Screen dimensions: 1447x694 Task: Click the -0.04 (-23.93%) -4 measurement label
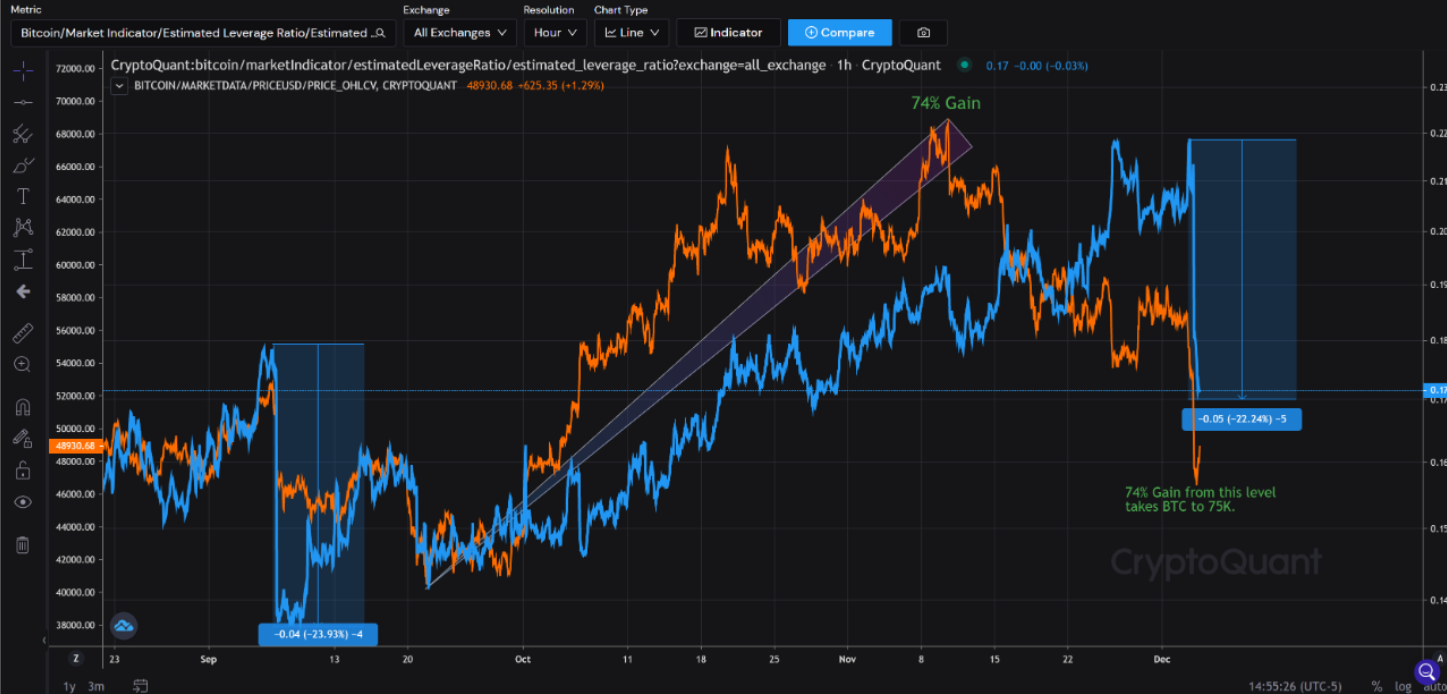coord(318,634)
